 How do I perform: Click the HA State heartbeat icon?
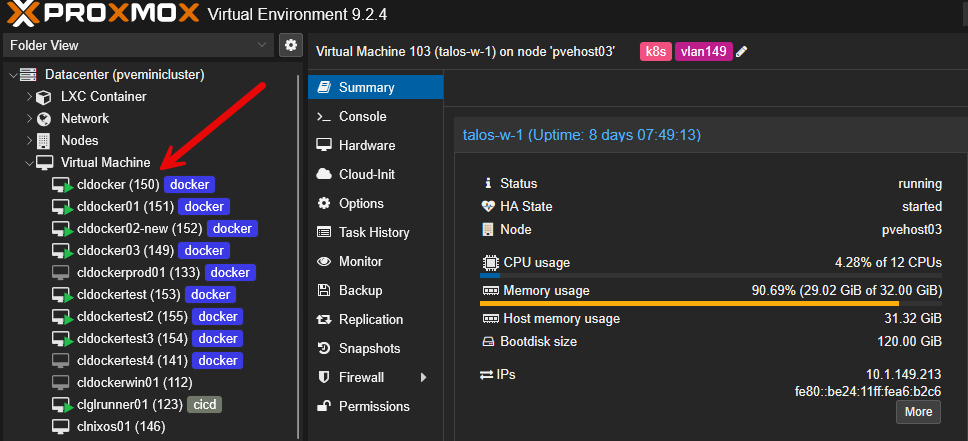click(x=488, y=206)
